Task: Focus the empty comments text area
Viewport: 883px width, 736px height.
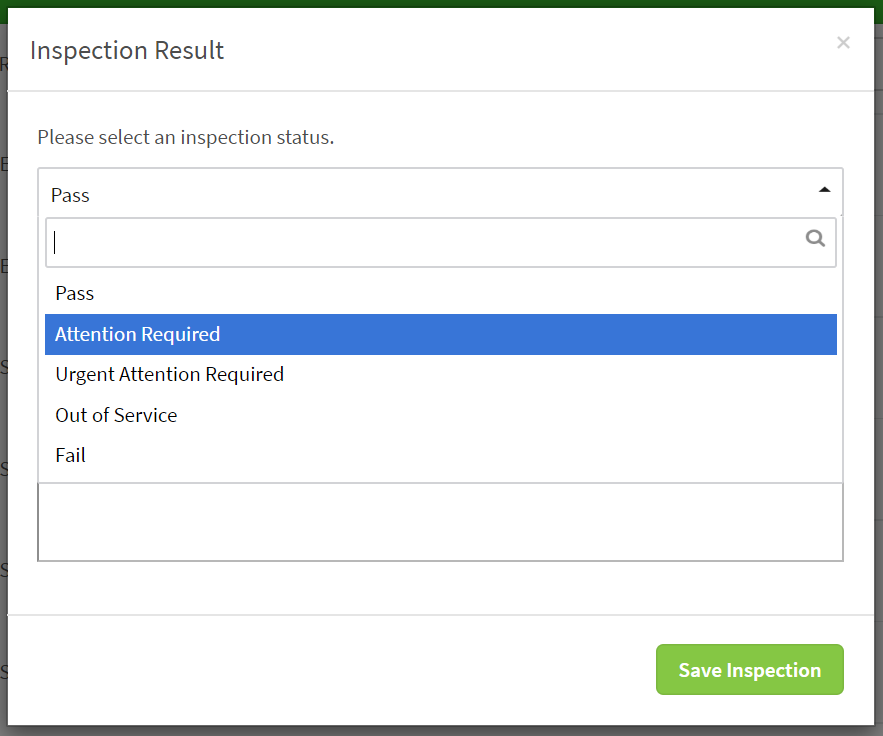Action: coord(440,521)
